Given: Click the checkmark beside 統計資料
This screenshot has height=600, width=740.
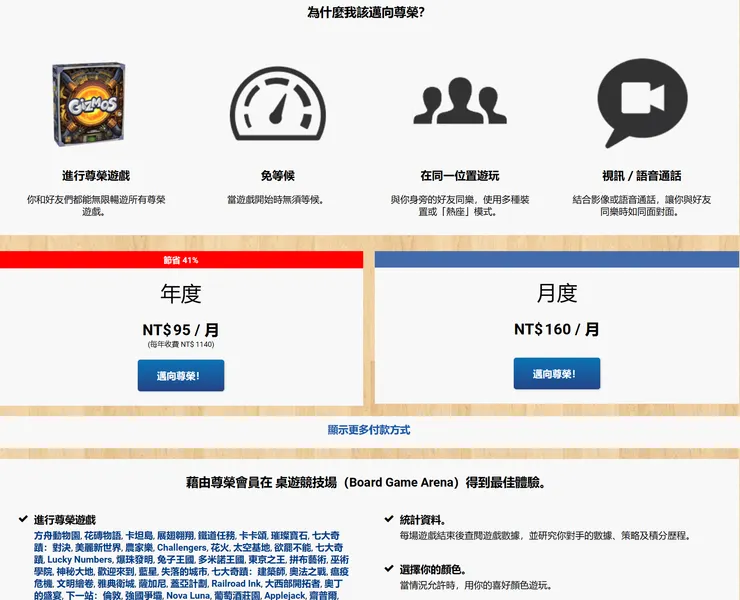Looking at the screenshot, I should click(389, 519).
